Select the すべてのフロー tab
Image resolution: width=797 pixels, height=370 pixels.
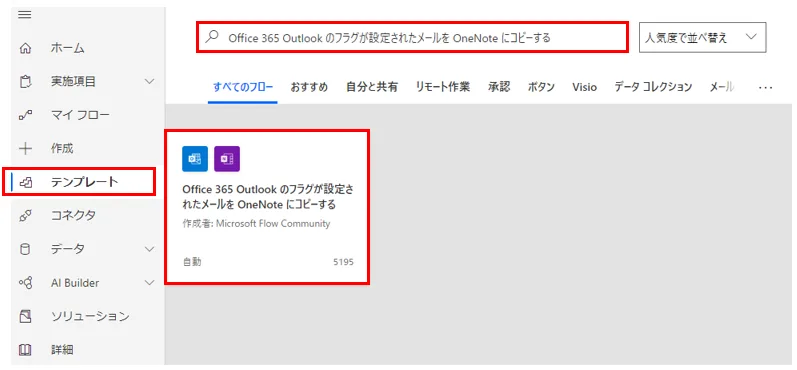click(x=243, y=87)
